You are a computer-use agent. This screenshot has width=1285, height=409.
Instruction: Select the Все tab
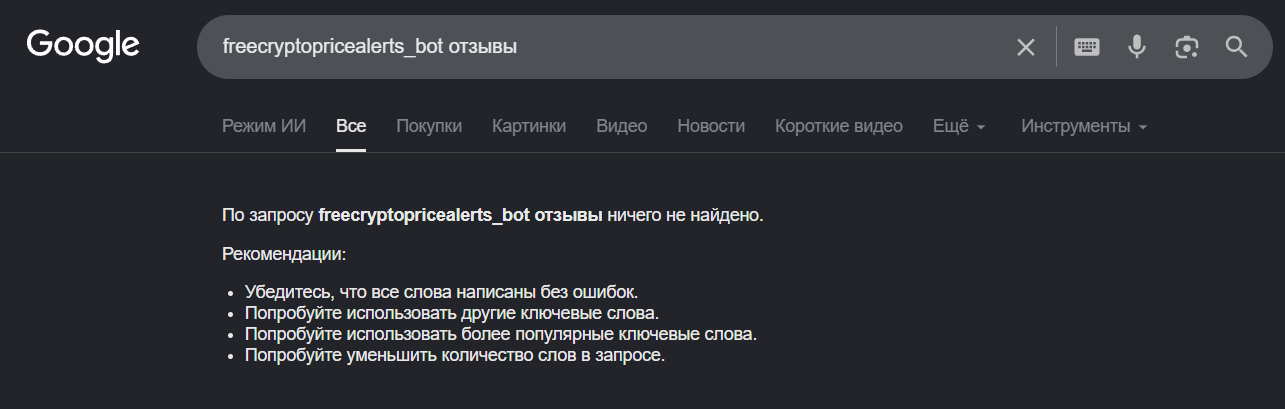click(x=351, y=126)
